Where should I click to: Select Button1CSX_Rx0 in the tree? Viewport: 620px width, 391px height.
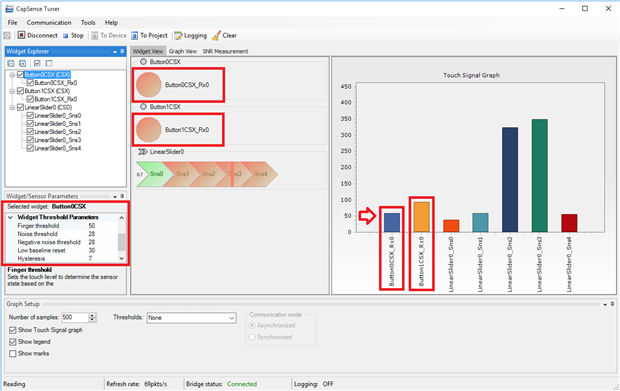[56, 99]
